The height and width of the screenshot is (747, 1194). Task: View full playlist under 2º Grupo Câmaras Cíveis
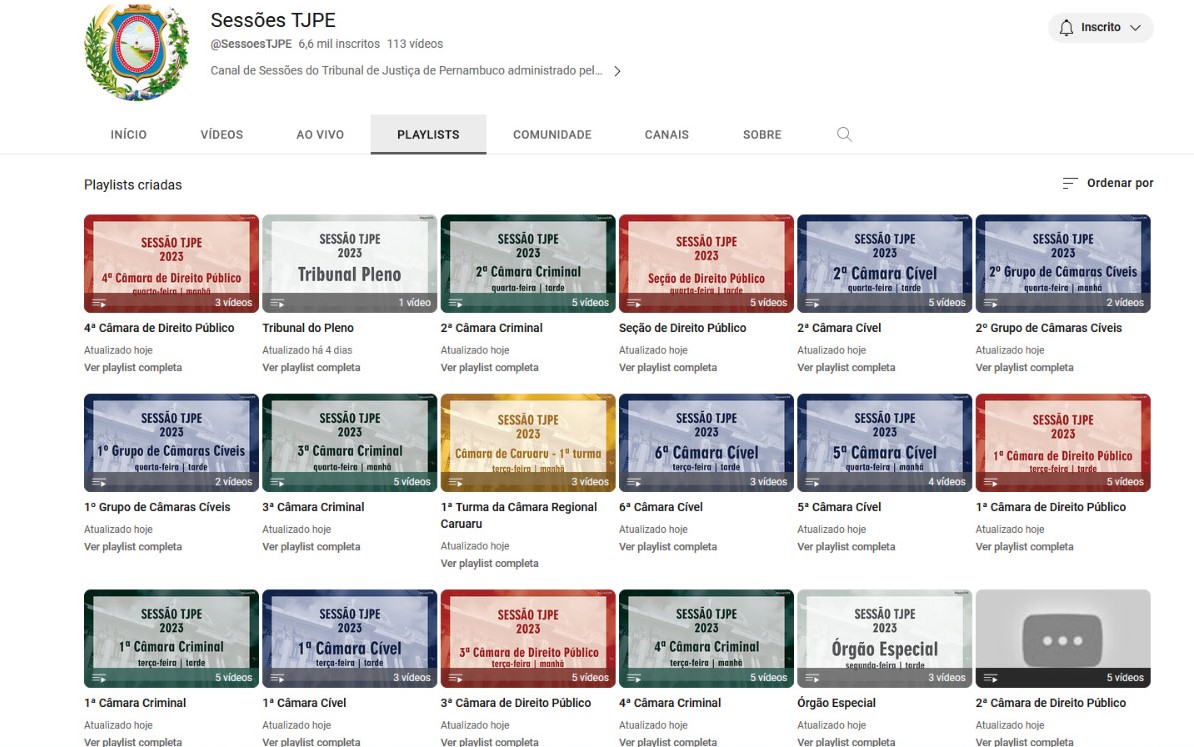click(1024, 368)
